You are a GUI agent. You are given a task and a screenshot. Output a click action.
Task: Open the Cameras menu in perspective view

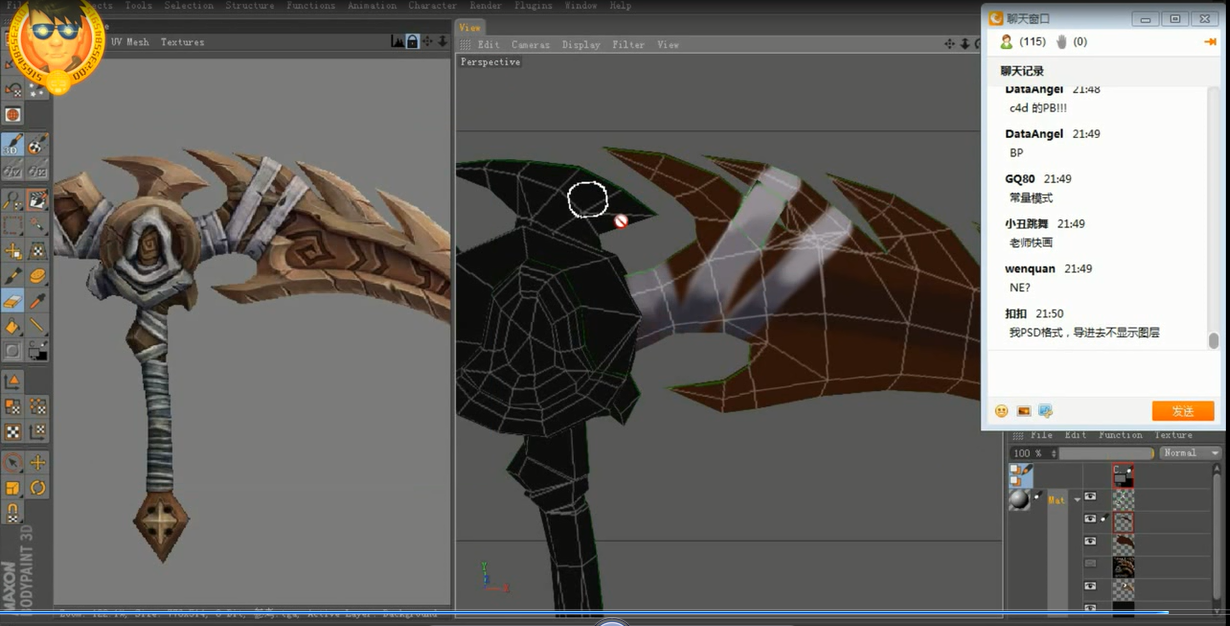point(530,45)
